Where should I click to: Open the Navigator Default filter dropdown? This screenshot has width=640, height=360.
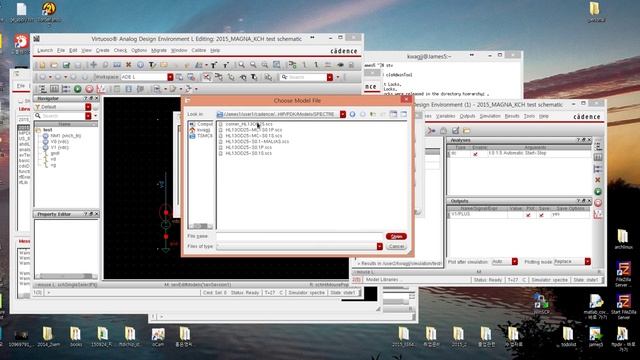pyautogui.click(x=88, y=107)
